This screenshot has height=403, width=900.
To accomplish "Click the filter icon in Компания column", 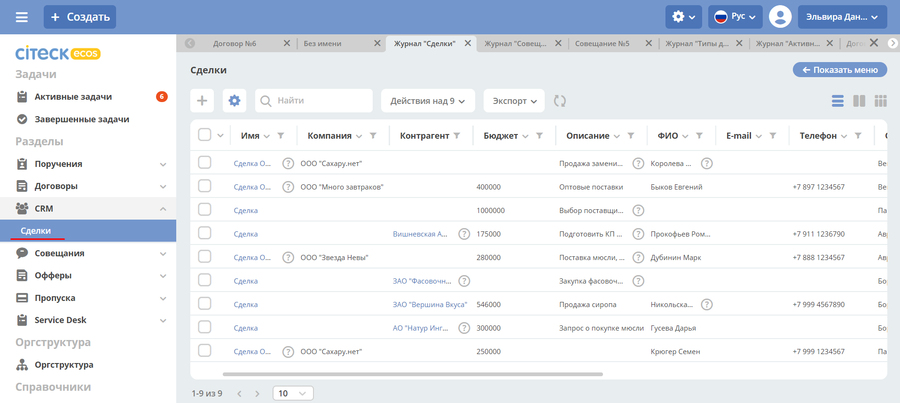I will pyautogui.click(x=373, y=136).
